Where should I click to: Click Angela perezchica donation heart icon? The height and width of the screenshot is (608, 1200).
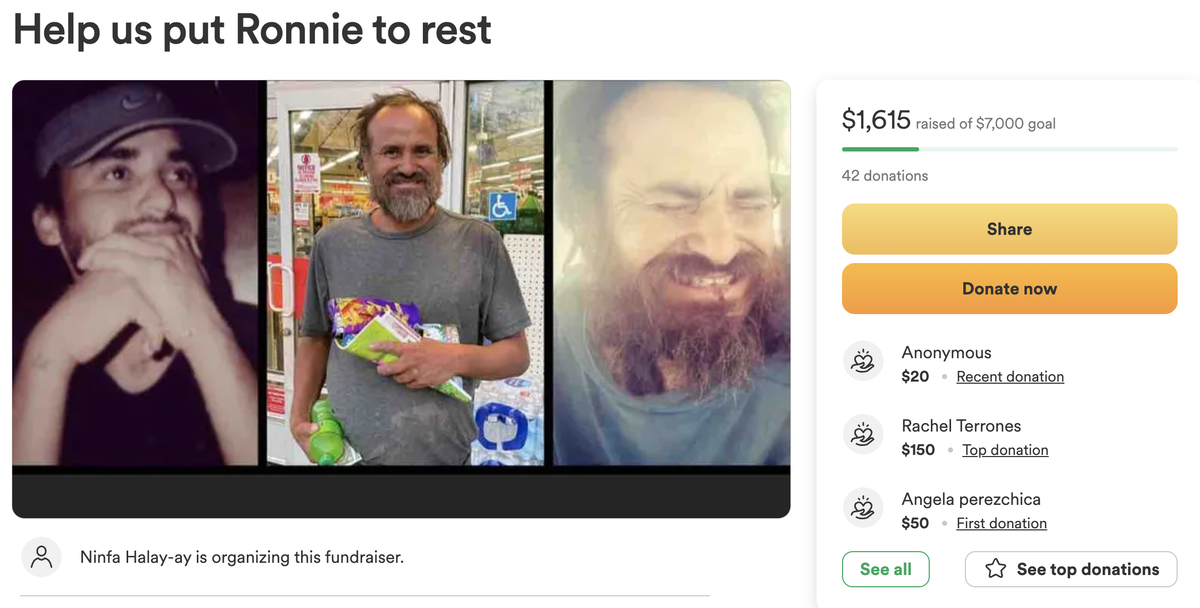(x=862, y=508)
